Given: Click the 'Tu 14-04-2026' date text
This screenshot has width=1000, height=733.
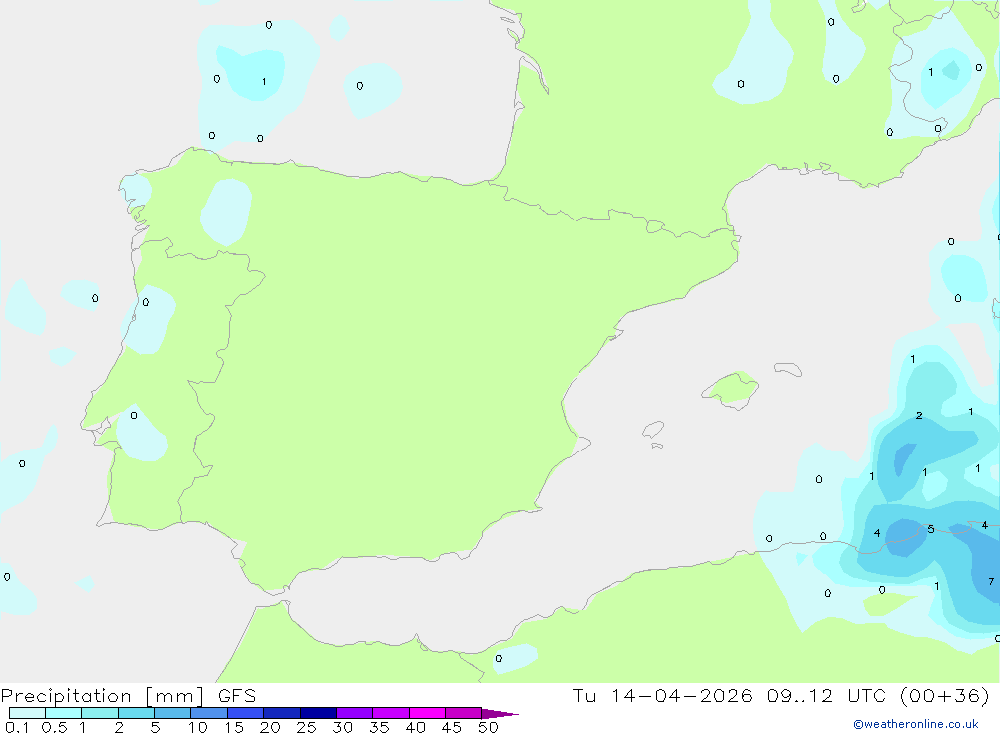Looking at the screenshot, I should [x=662, y=695].
